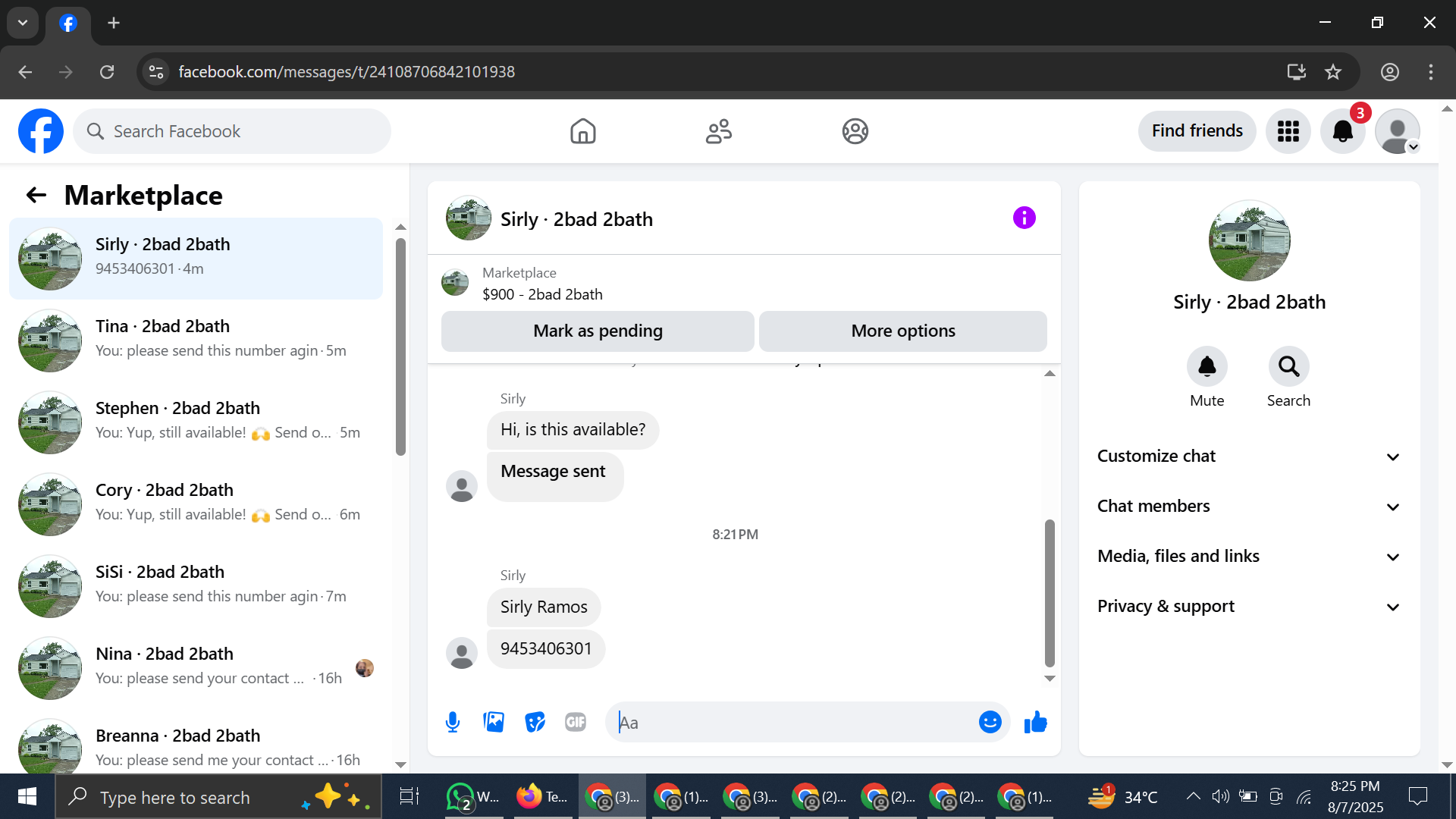Click the chat header title Sirly · 2bad 2bath

[576, 220]
